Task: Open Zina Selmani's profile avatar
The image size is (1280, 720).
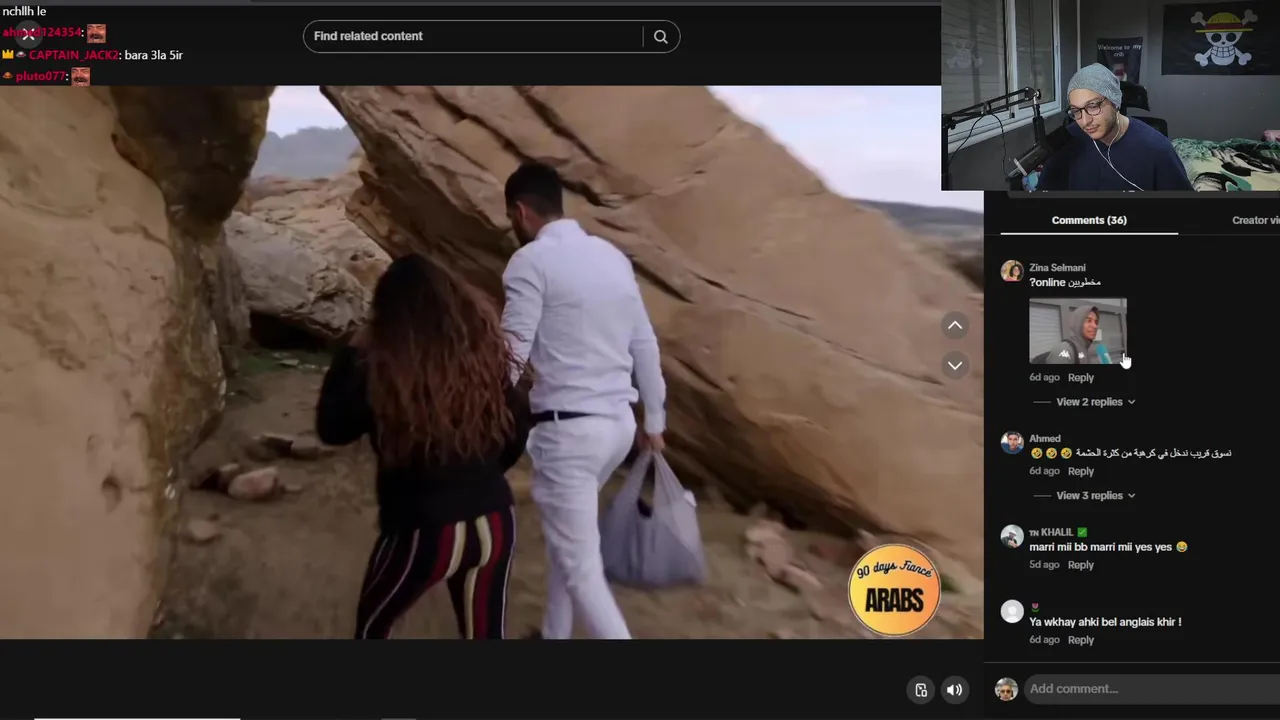Action: pyautogui.click(x=1012, y=271)
